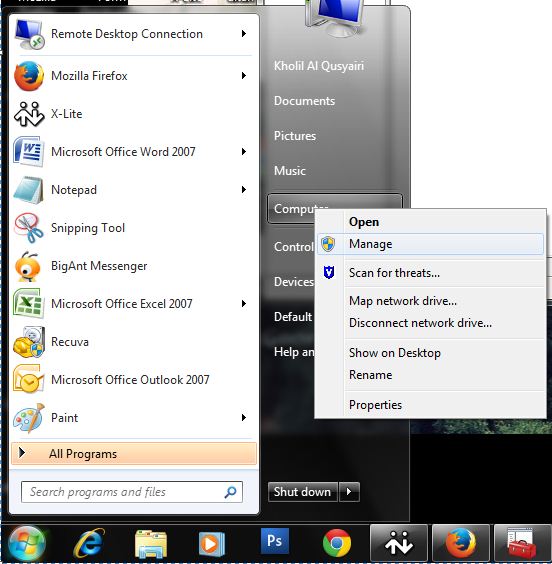This screenshot has width=552, height=564.
Task: Expand Excel 2007 recent files arrow
Action: tap(244, 304)
